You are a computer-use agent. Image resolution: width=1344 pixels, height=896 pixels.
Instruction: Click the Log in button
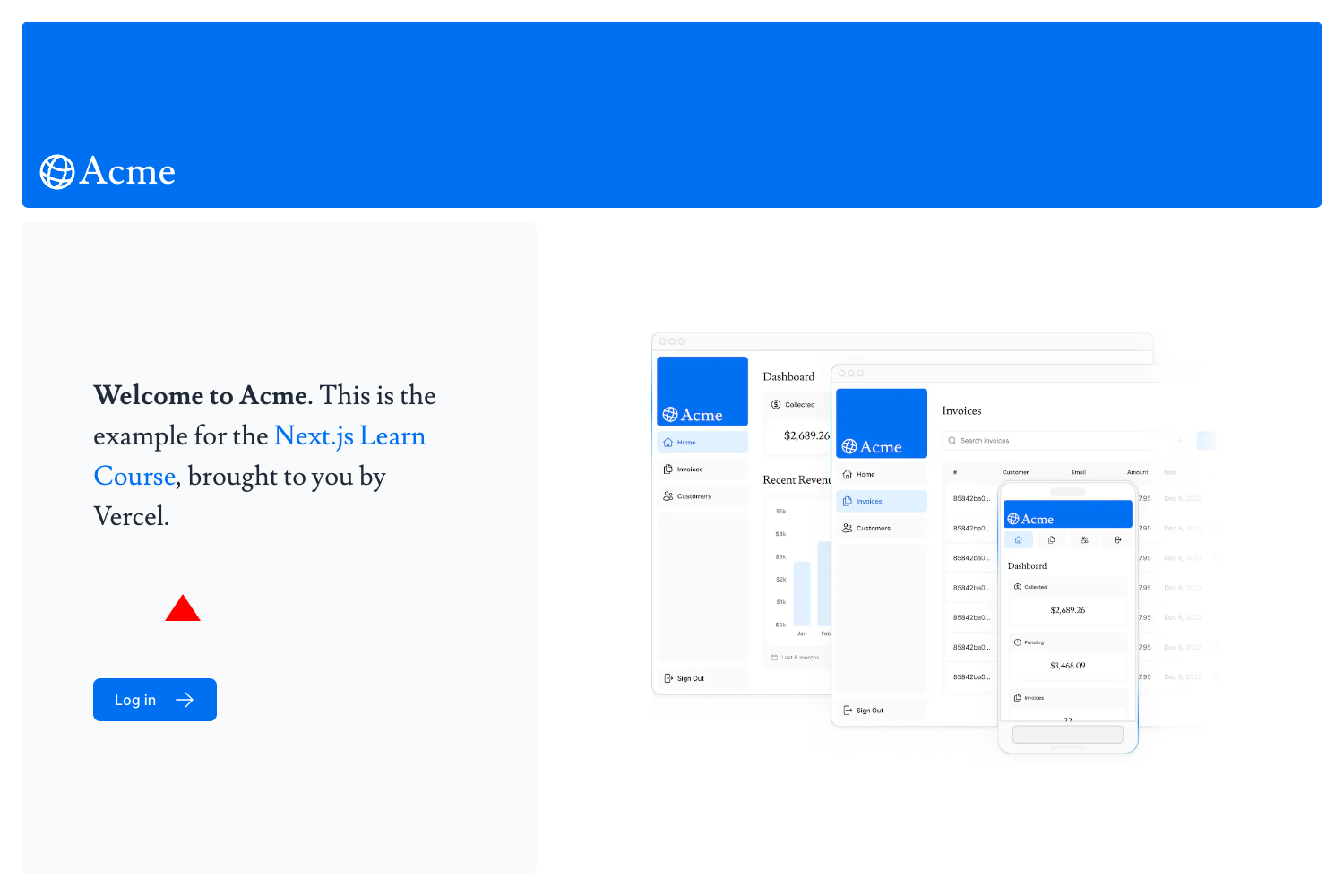154,700
